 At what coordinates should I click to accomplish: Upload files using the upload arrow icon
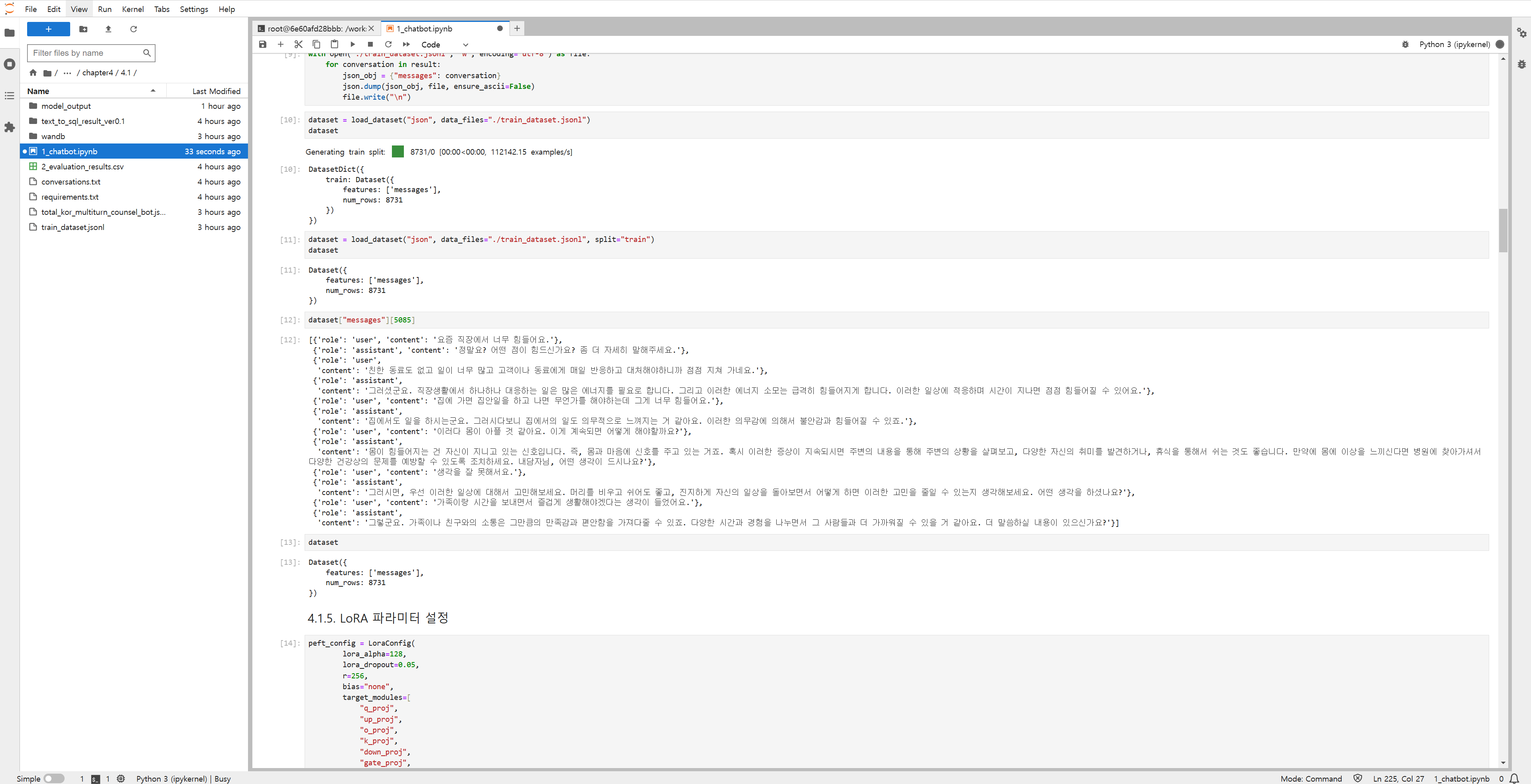click(x=108, y=29)
